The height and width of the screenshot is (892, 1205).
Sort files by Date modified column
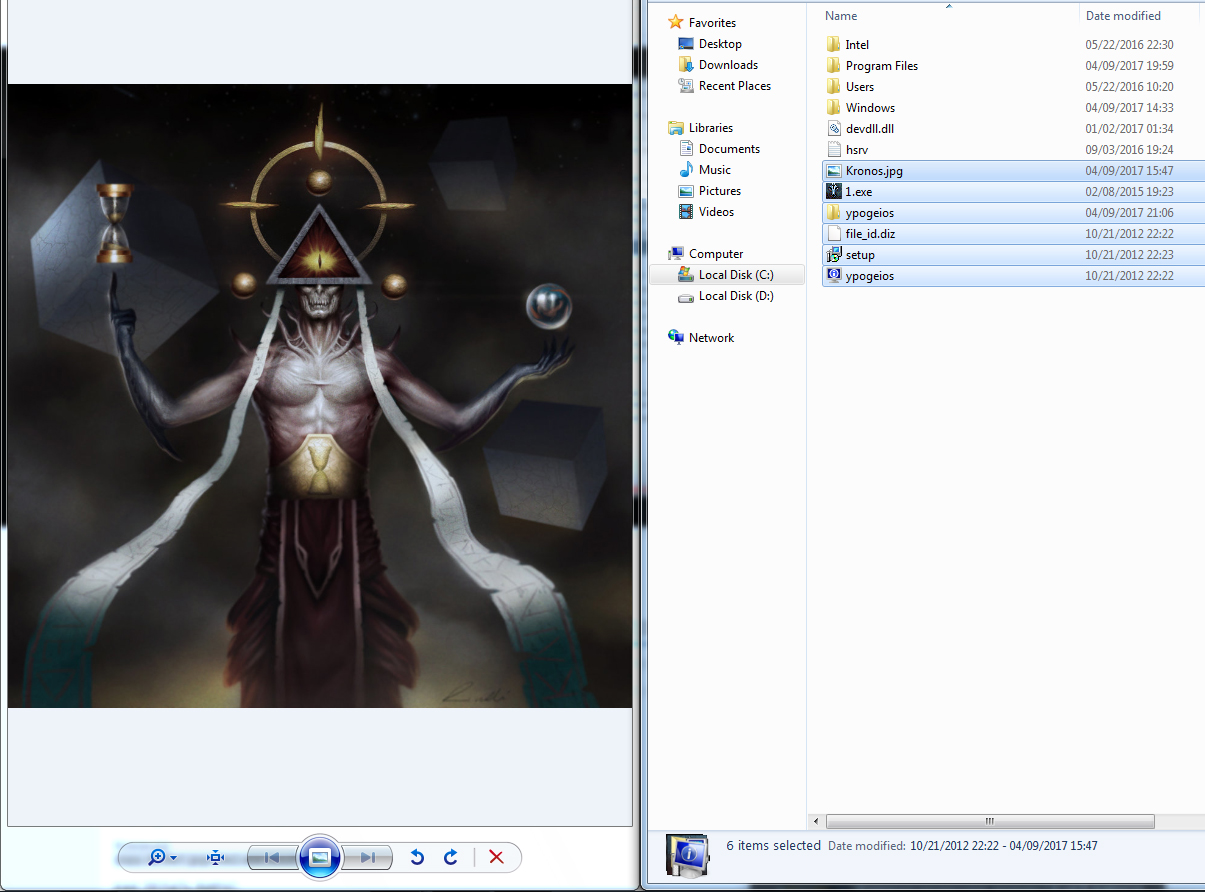pyautogui.click(x=1123, y=16)
